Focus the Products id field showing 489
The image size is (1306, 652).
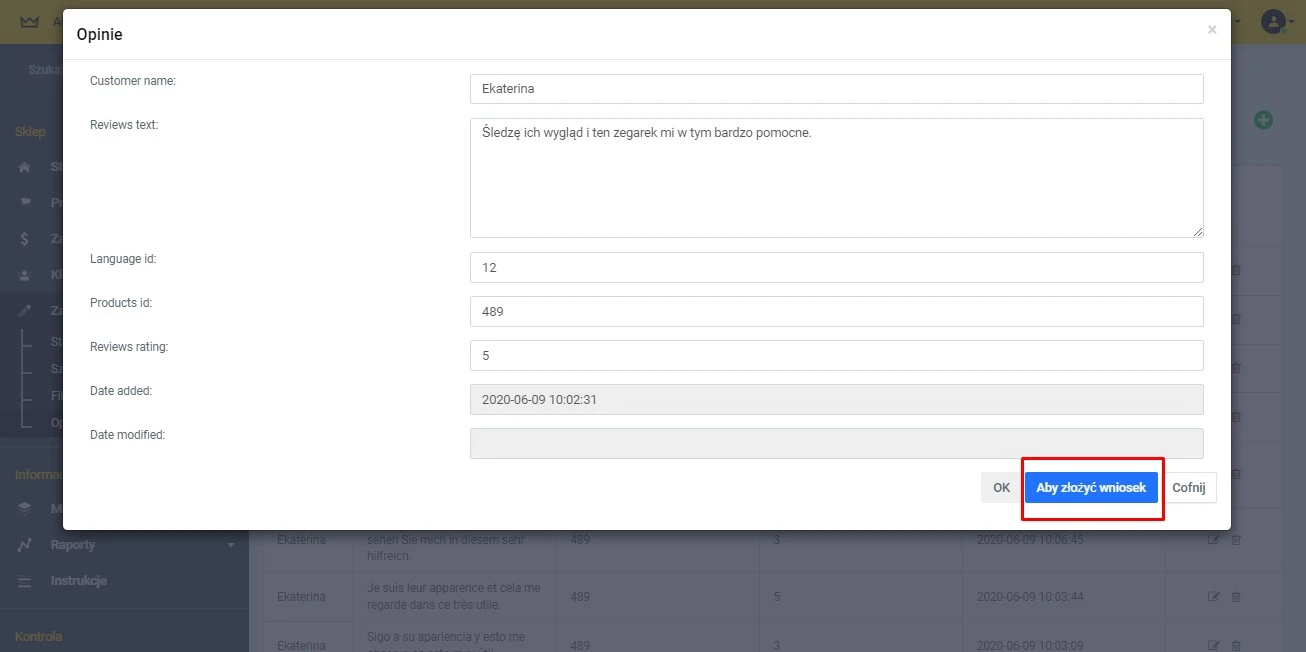(x=836, y=311)
